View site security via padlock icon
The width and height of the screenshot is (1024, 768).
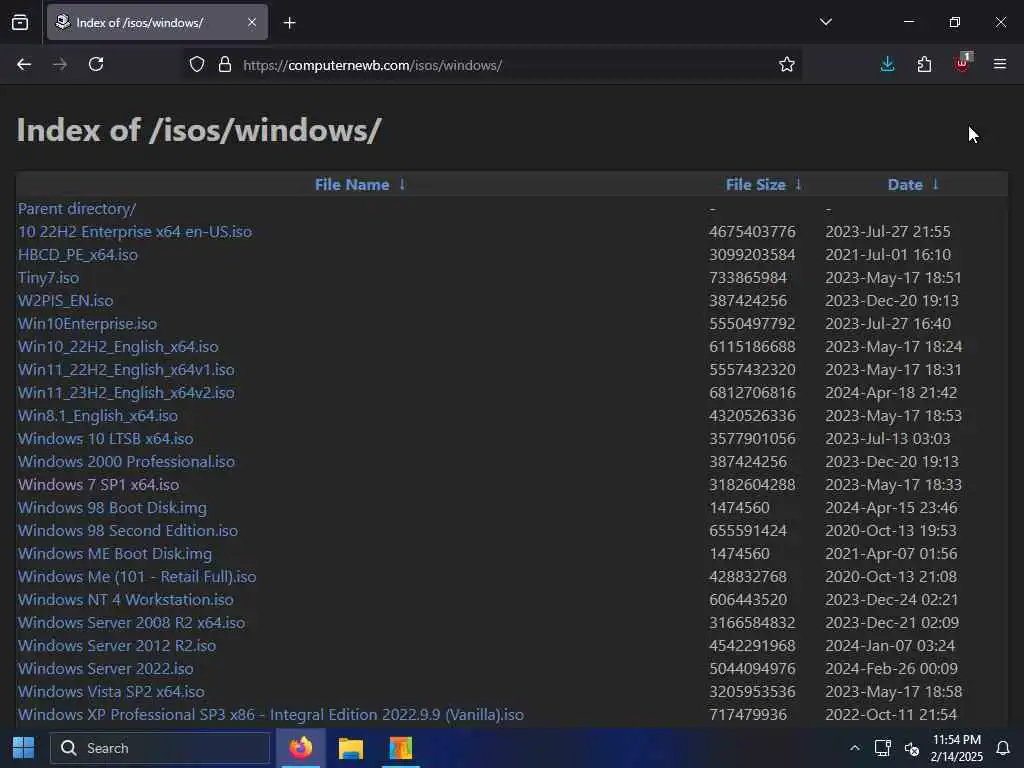click(225, 65)
